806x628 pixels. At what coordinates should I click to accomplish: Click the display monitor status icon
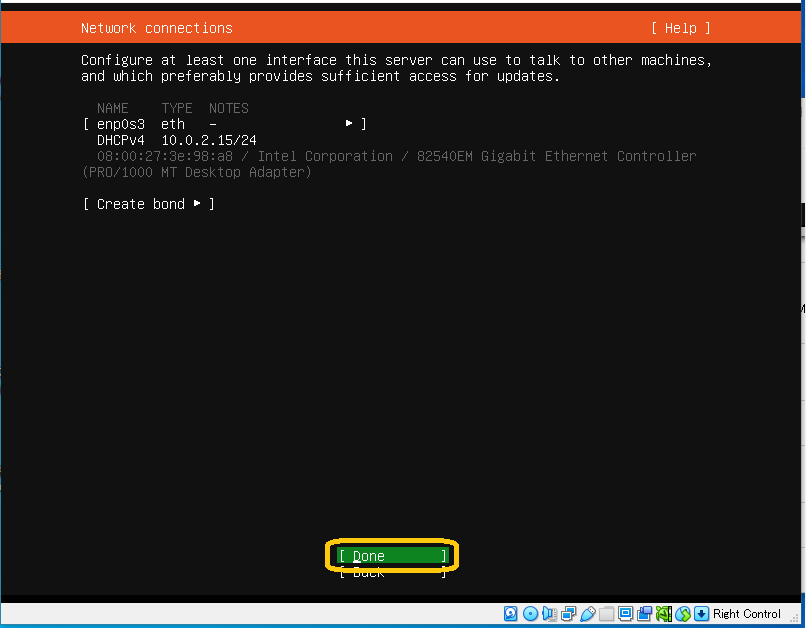point(625,614)
